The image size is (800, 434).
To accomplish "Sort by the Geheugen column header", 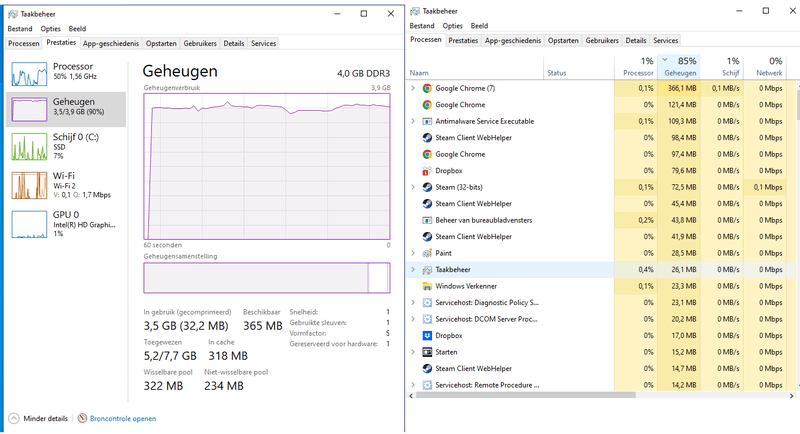I will tap(679, 67).
